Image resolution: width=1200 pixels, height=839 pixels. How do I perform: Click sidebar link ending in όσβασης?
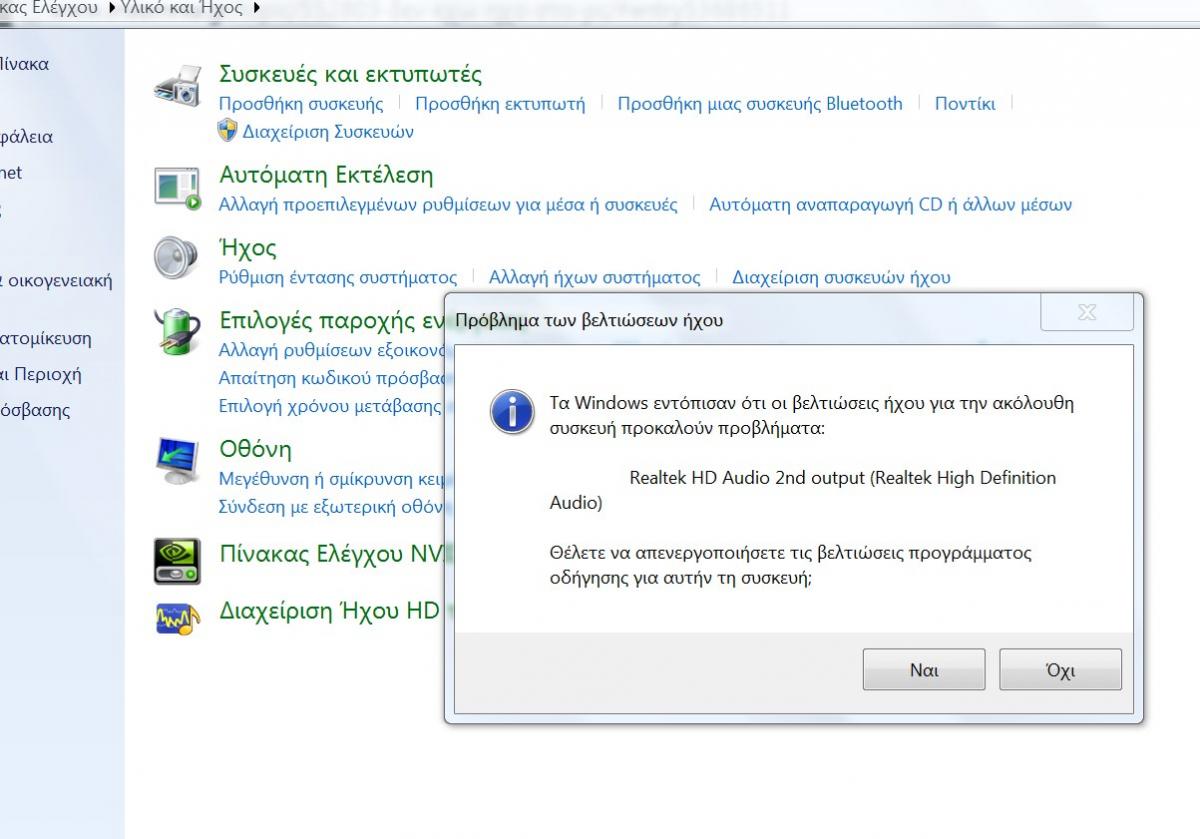[x=35, y=410]
